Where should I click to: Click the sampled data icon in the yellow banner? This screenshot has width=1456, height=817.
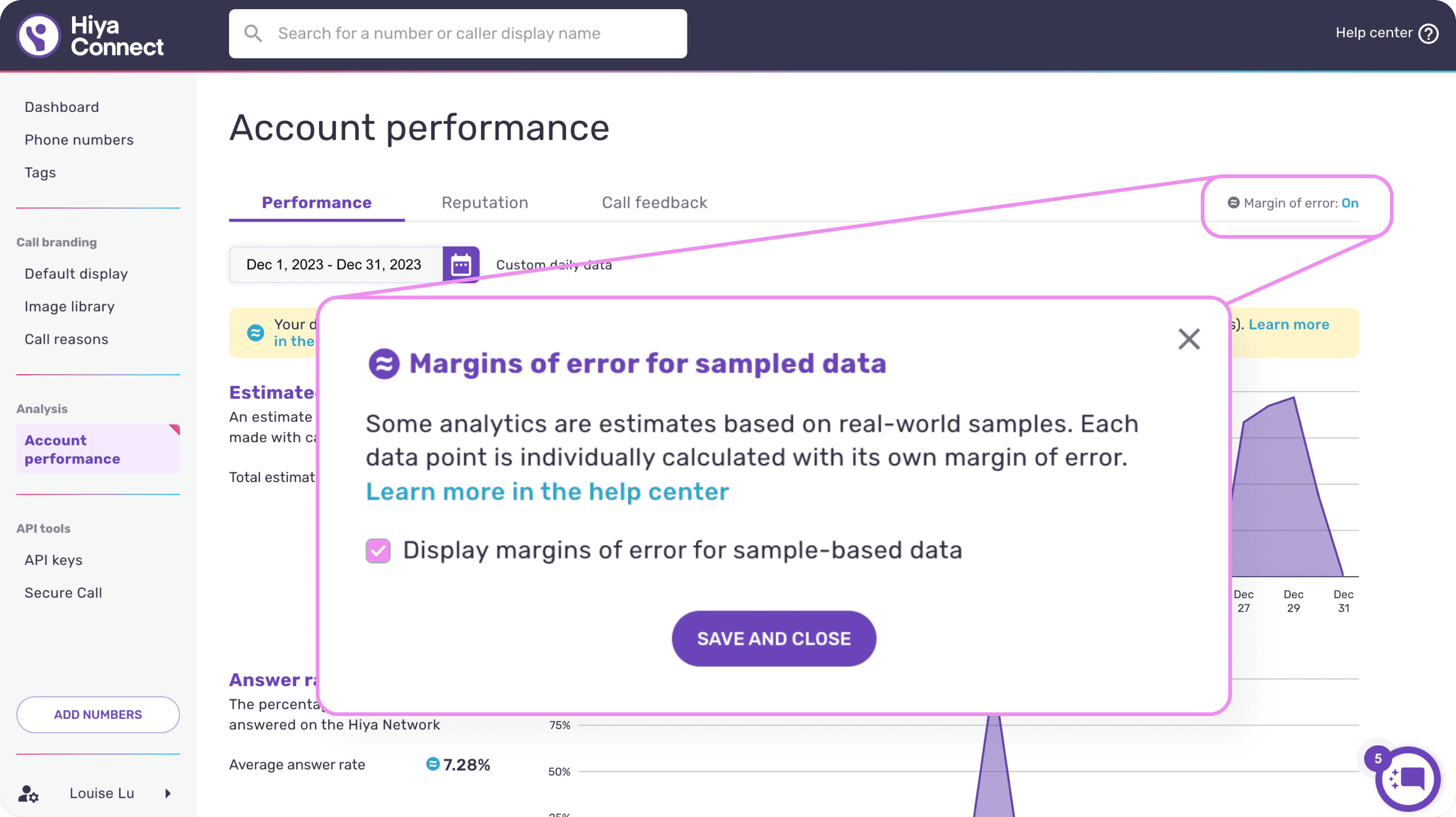click(x=256, y=333)
